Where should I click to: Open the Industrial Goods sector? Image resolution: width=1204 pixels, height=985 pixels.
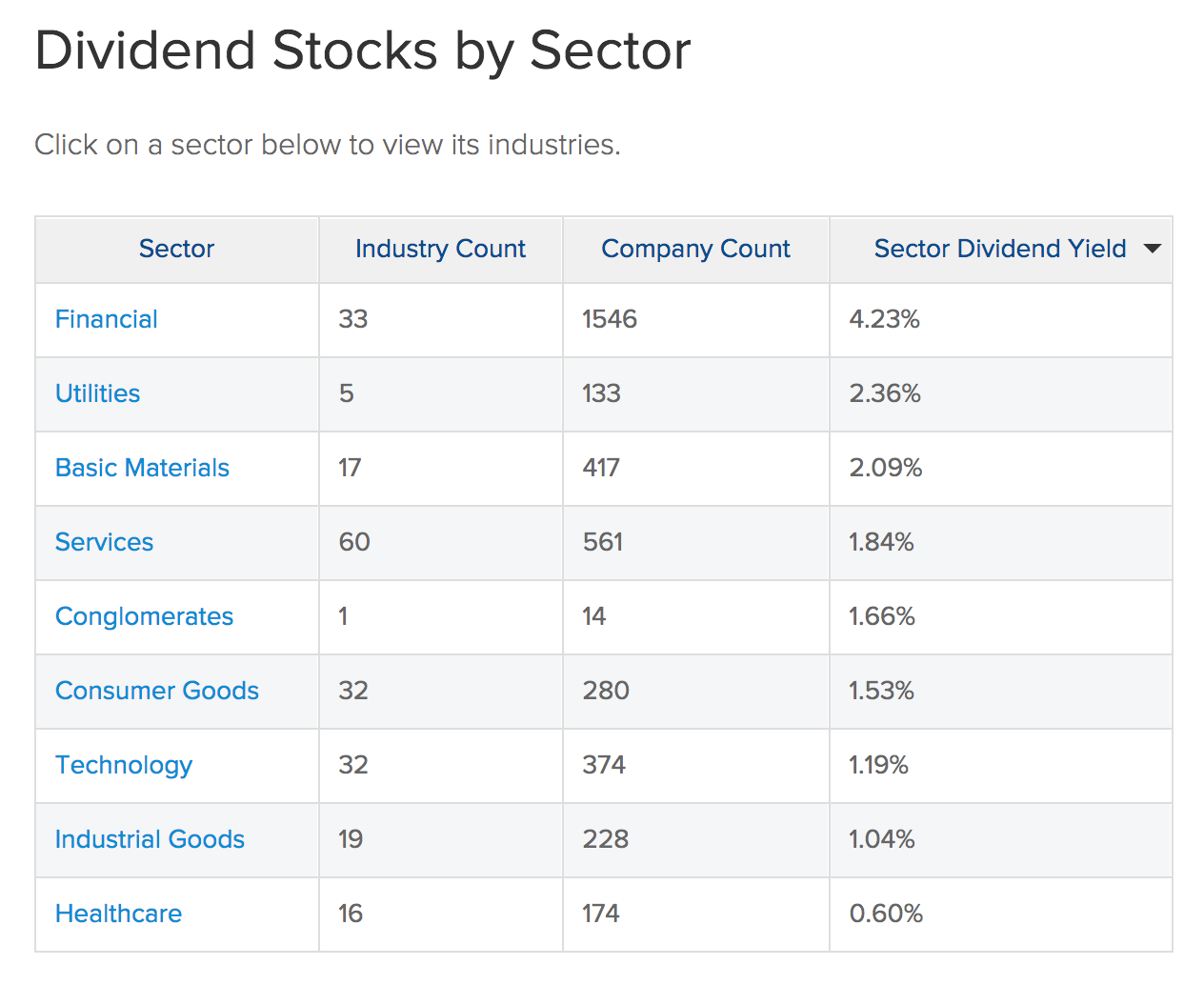click(x=150, y=839)
